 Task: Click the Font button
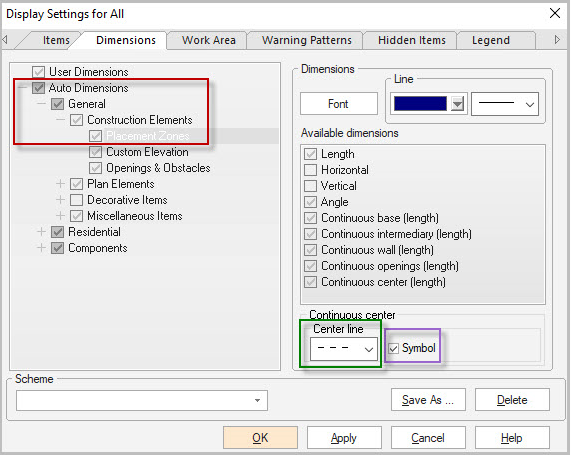pos(339,104)
